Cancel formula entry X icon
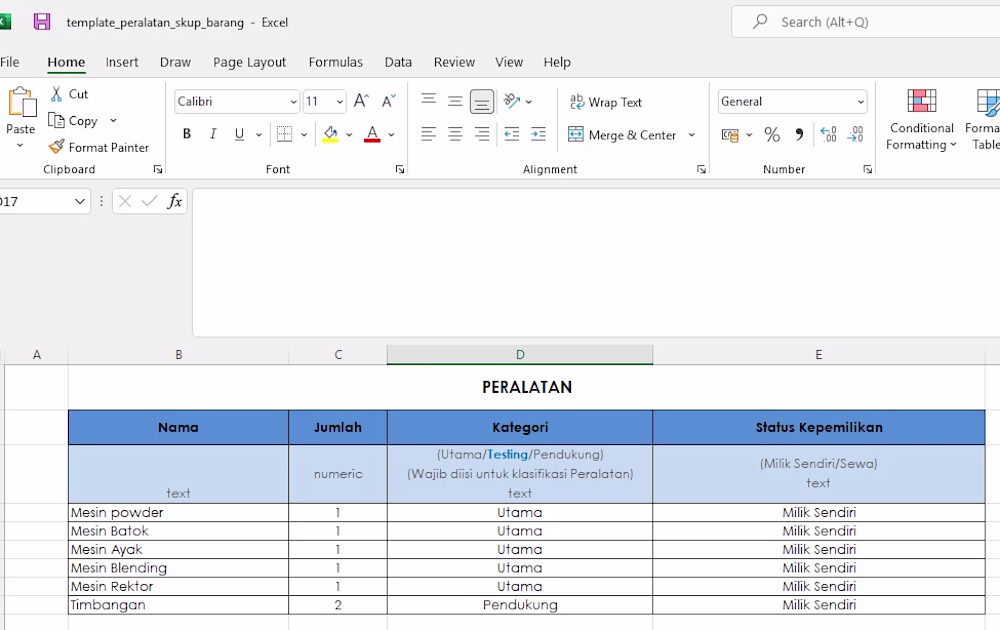Screen dimensions: 1000x630 click(125, 201)
